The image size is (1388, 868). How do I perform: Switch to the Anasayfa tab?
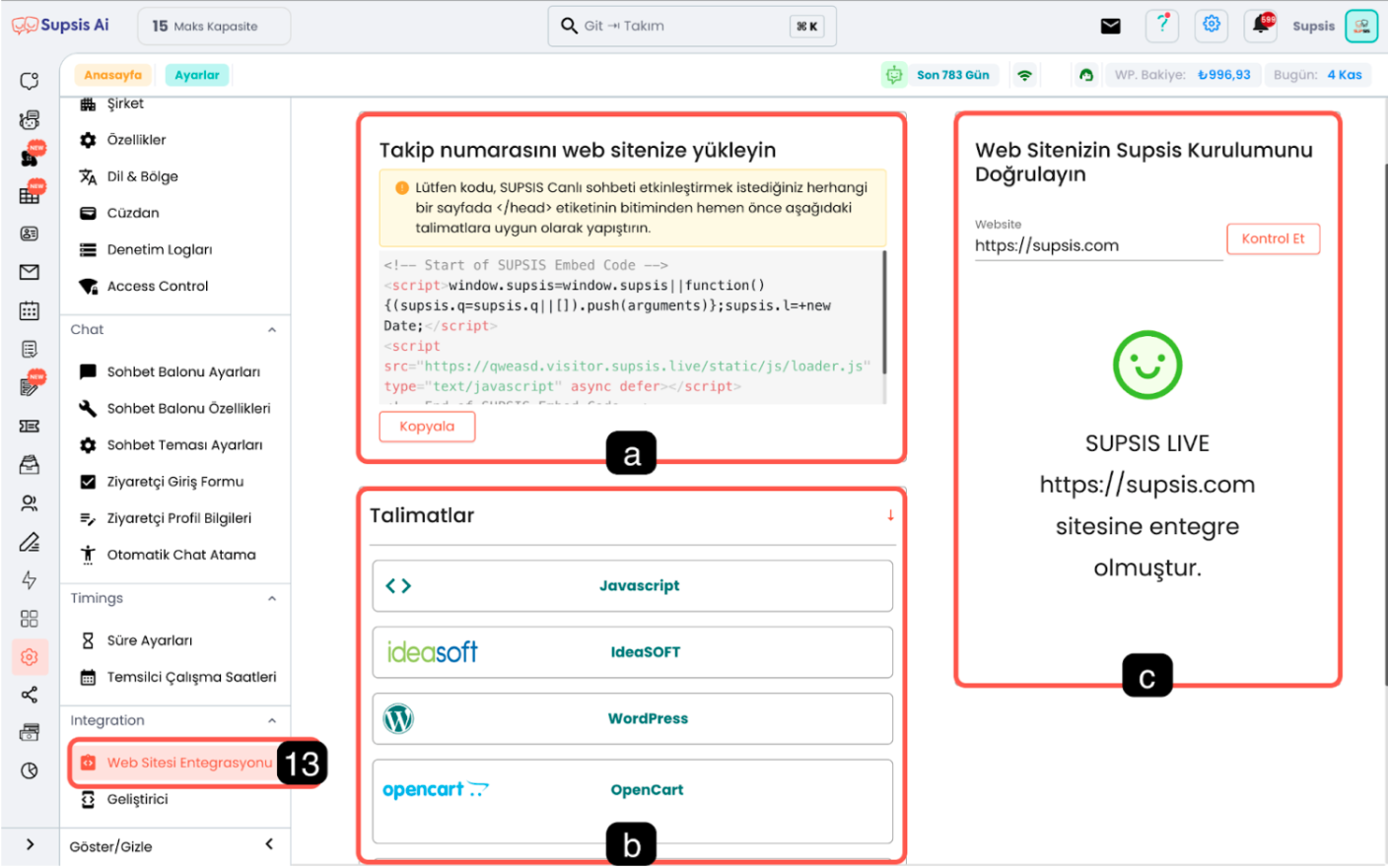pyautogui.click(x=112, y=75)
